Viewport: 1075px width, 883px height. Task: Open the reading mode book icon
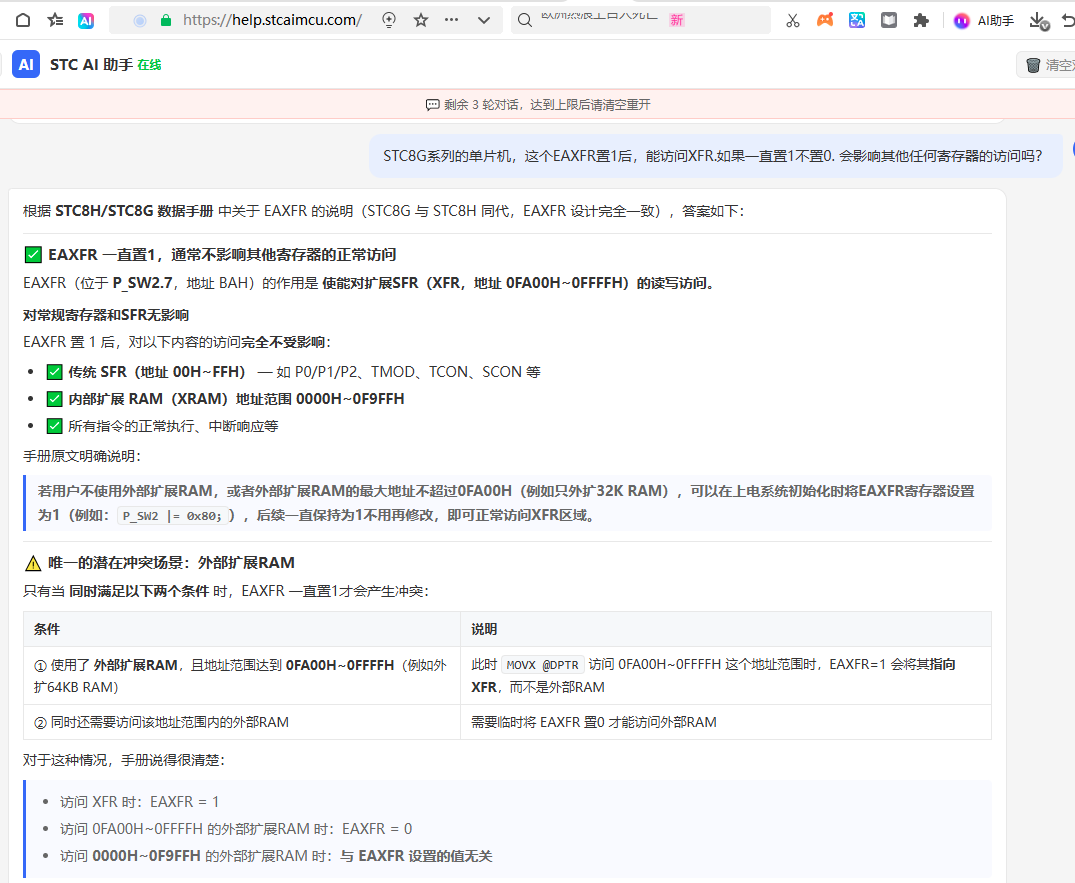[x=889, y=20]
